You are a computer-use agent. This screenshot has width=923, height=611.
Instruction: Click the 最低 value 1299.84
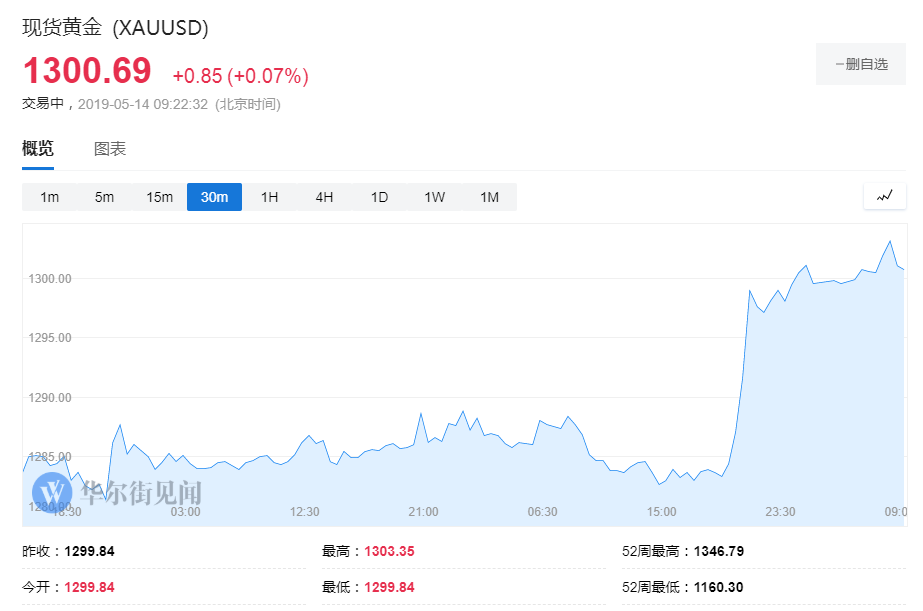(389, 587)
